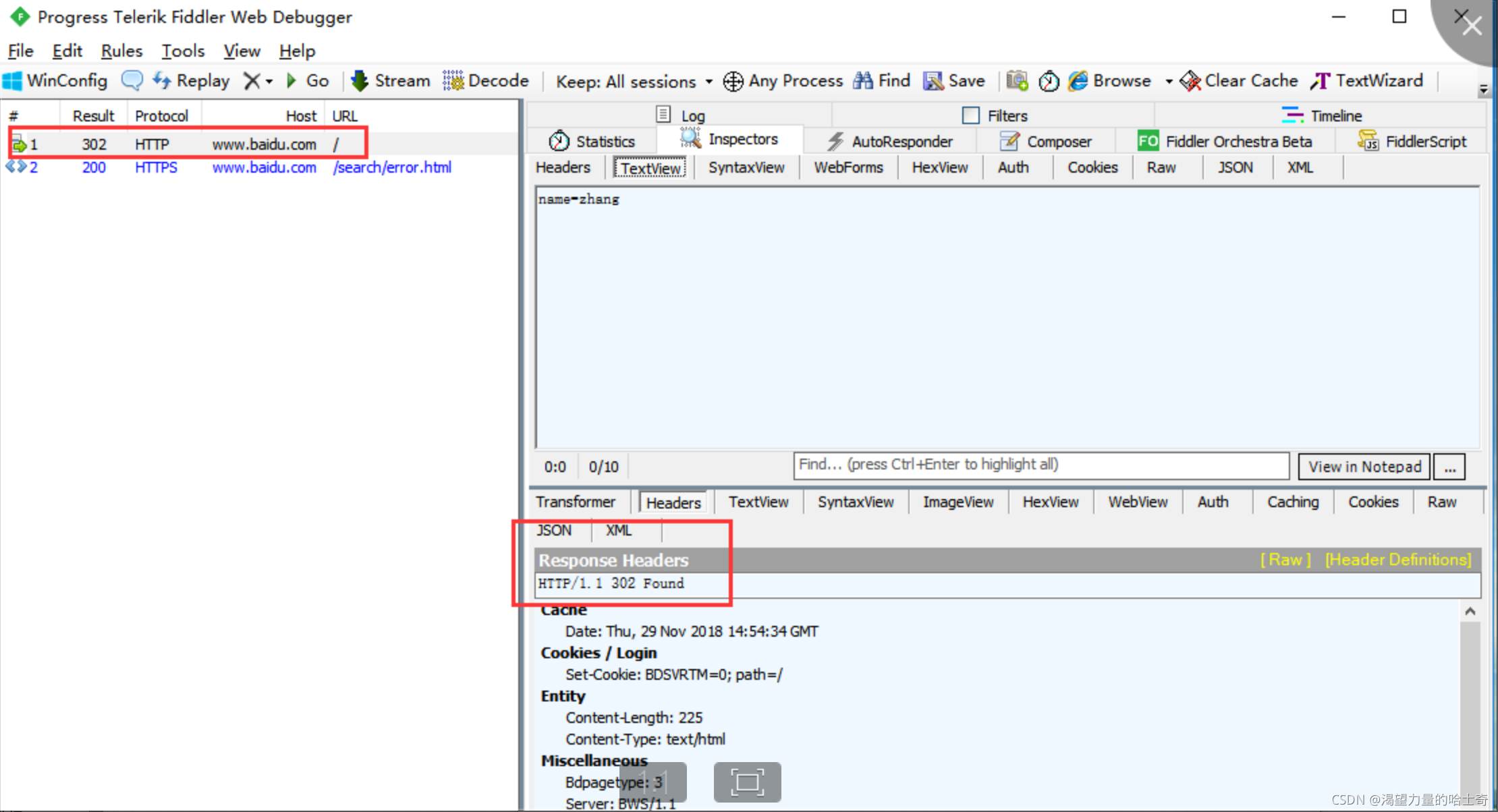Click the Go resume button
The image size is (1498, 812).
point(308,81)
